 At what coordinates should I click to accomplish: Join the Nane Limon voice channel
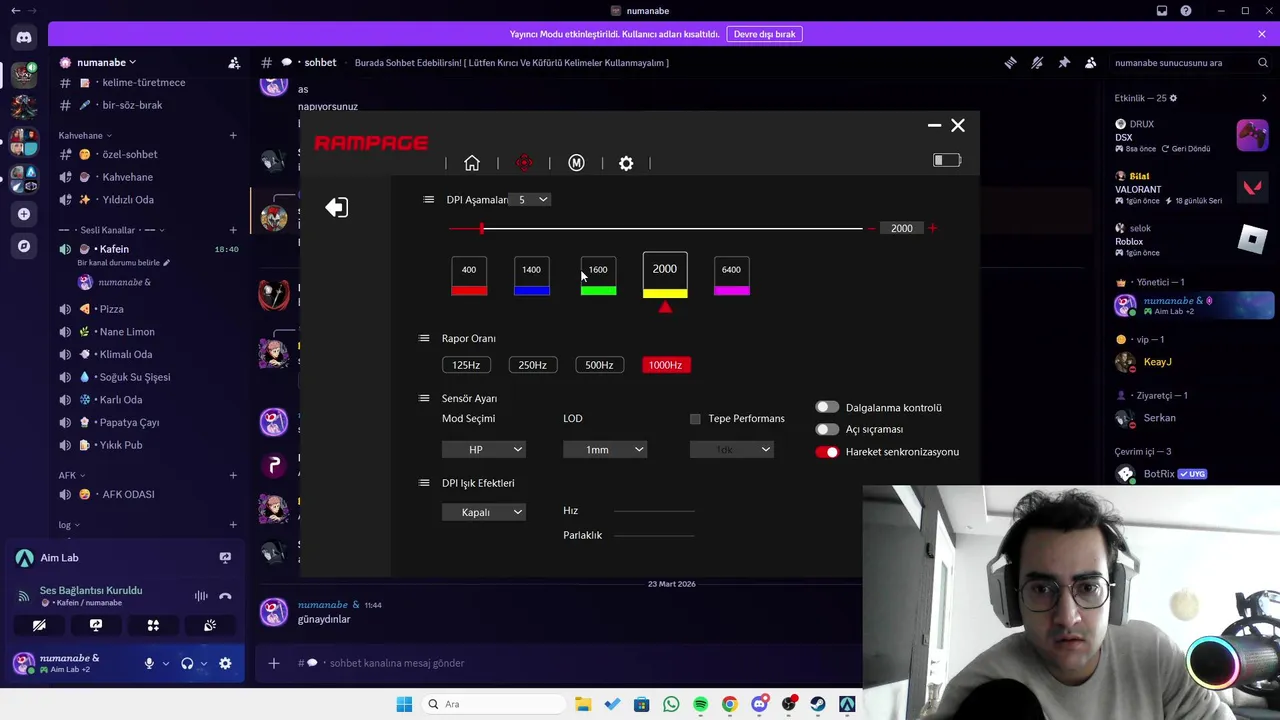click(148, 332)
